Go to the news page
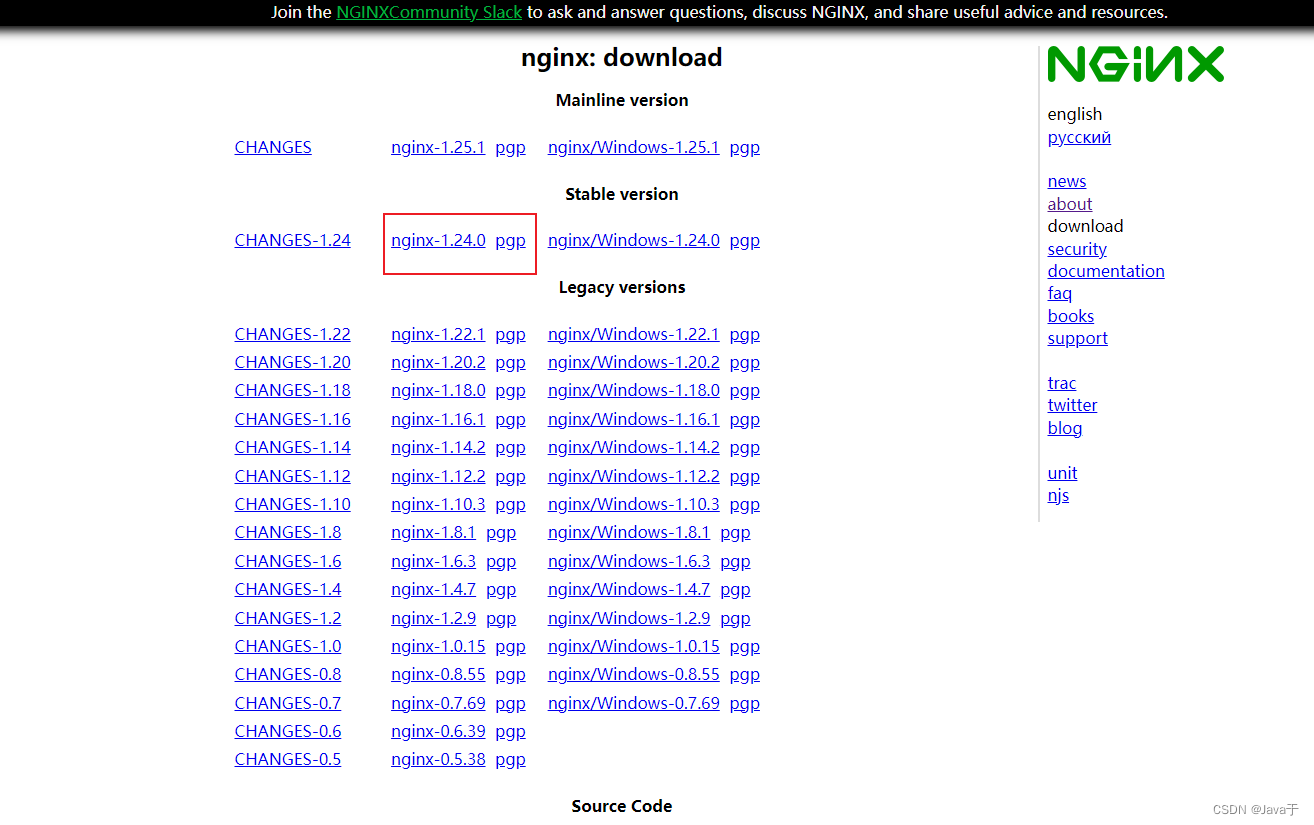The image size is (1314, 825). 1067,181
